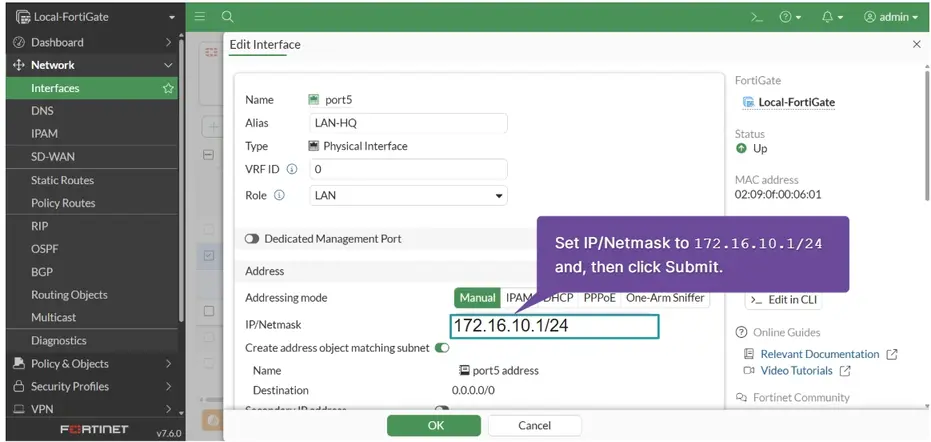The image size is (931, 442).
Task: Open the search magnifier in top bar
Action: coord(227,17)
